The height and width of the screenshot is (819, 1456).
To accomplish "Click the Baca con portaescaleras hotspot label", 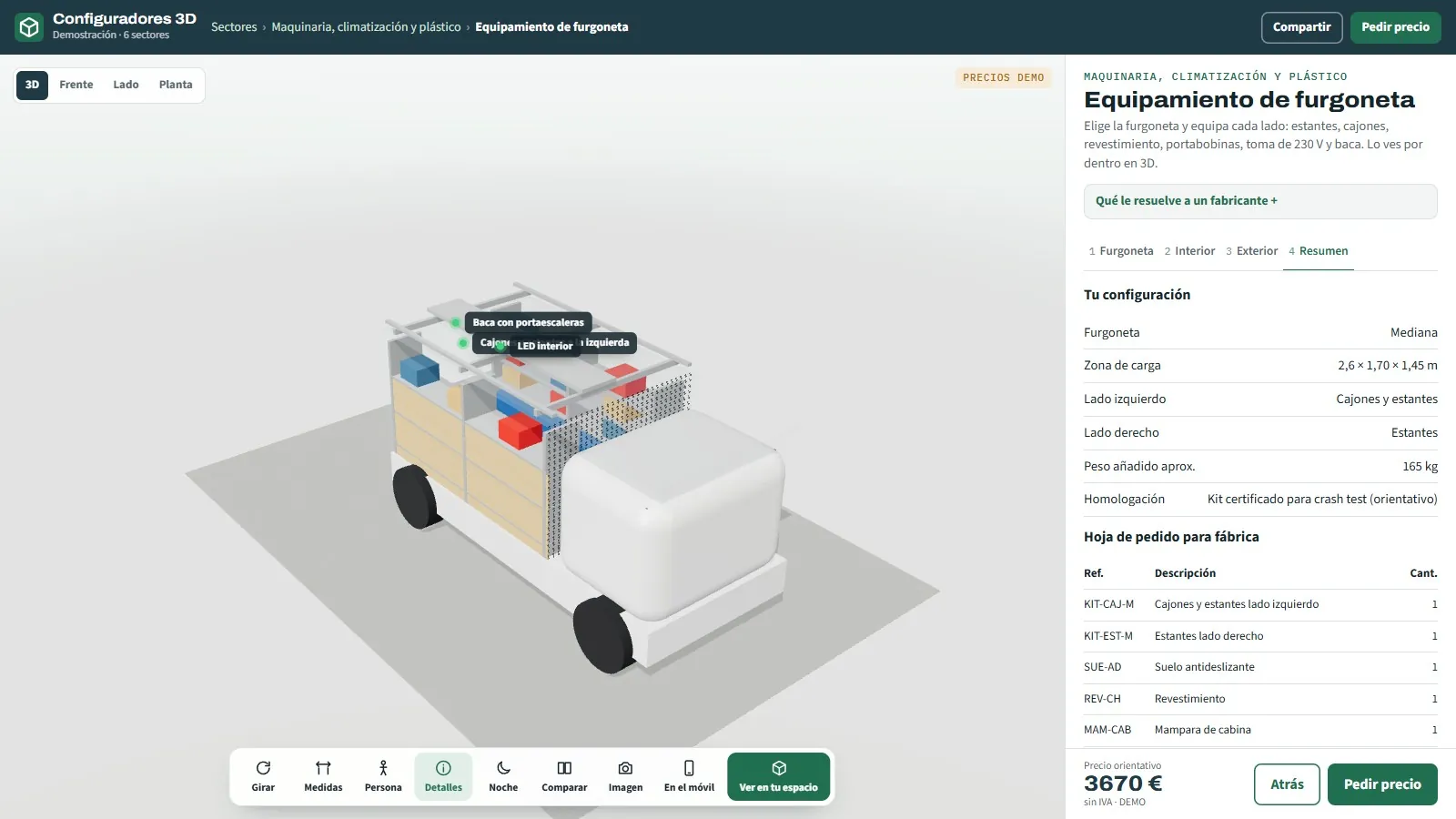I will 528,322.
